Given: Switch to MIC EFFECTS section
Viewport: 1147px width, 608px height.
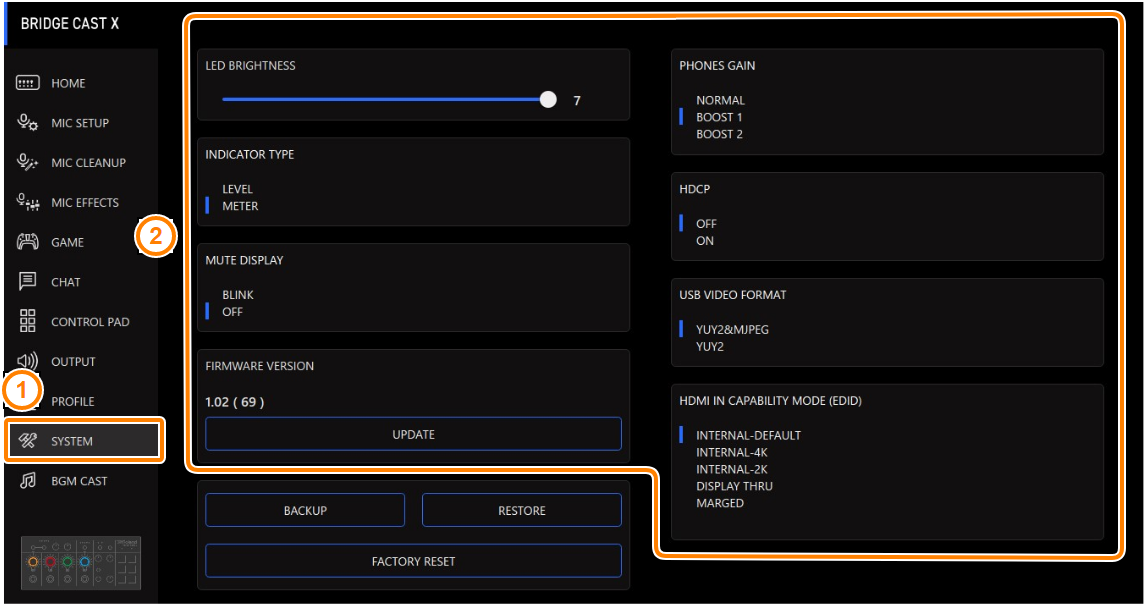Looking at the screenshot, I should [x=85, y=203].
